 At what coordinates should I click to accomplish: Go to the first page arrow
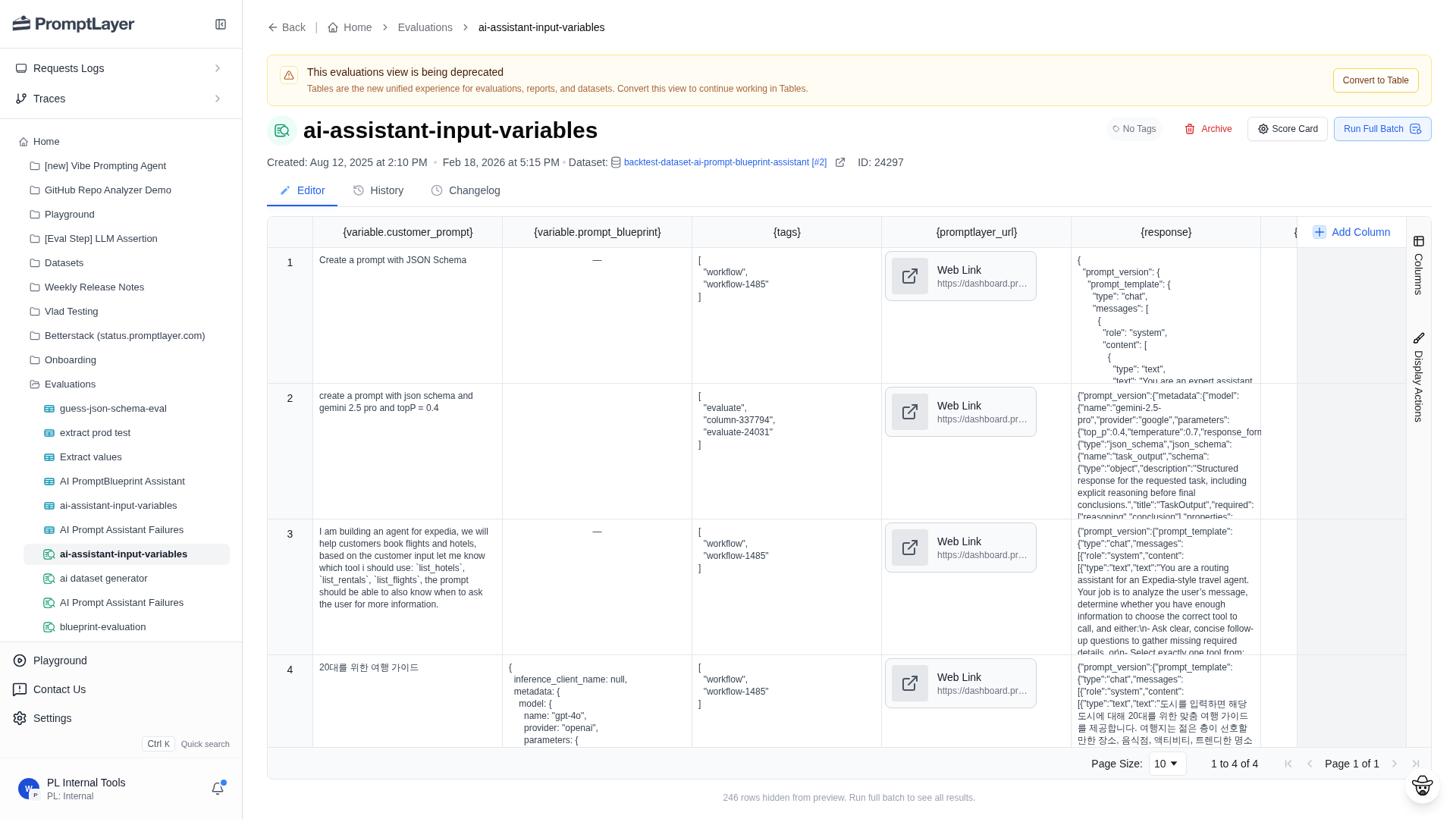pos(1288,764)
